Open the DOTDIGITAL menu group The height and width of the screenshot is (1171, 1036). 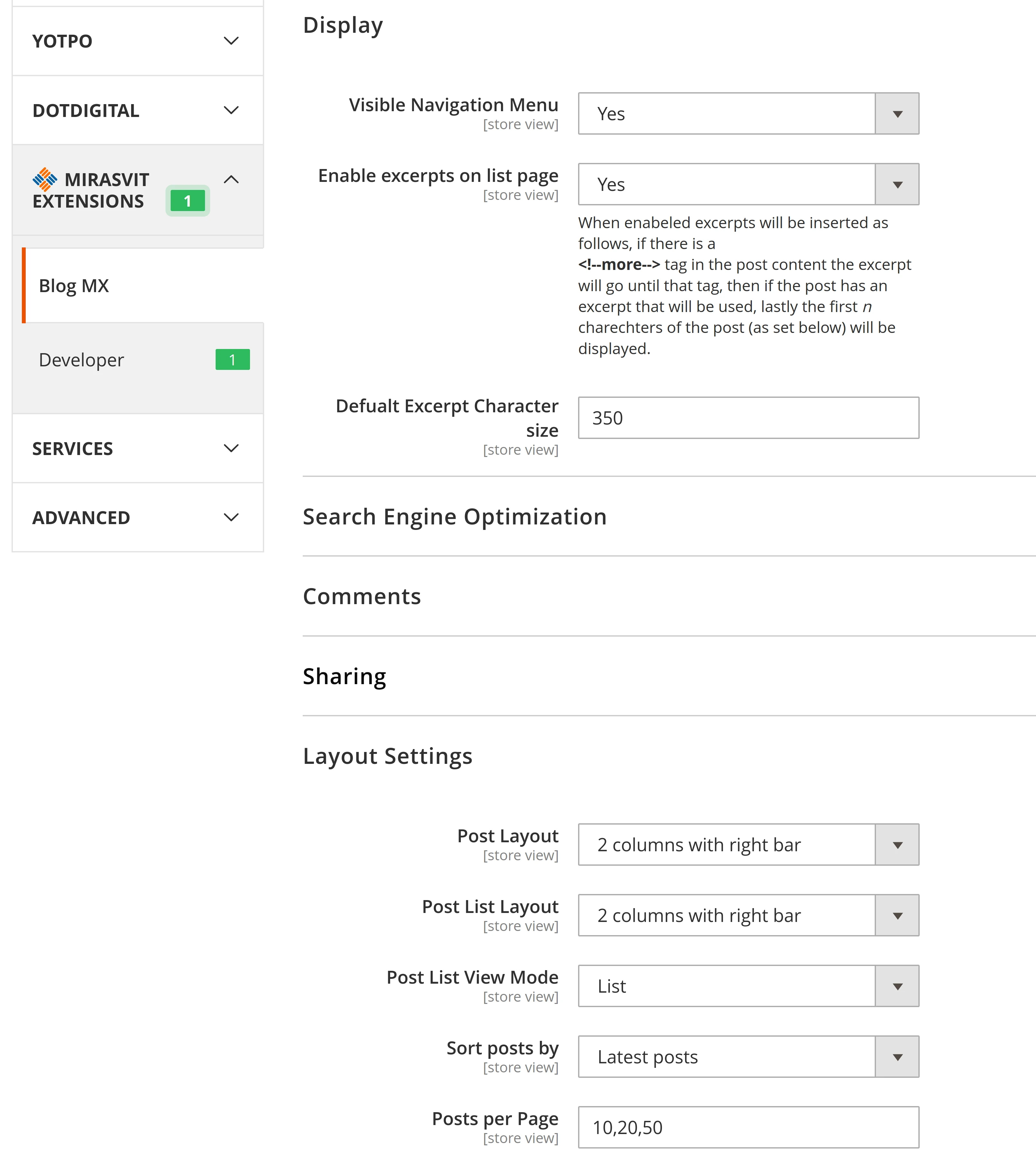(x=138, y=110)
